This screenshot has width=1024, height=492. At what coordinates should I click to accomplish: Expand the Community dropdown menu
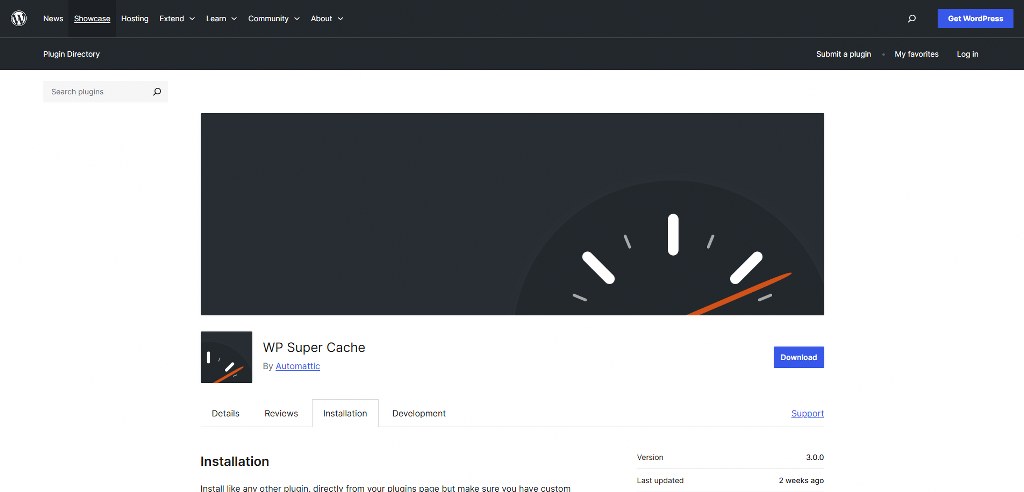click(x=274, y=19)
